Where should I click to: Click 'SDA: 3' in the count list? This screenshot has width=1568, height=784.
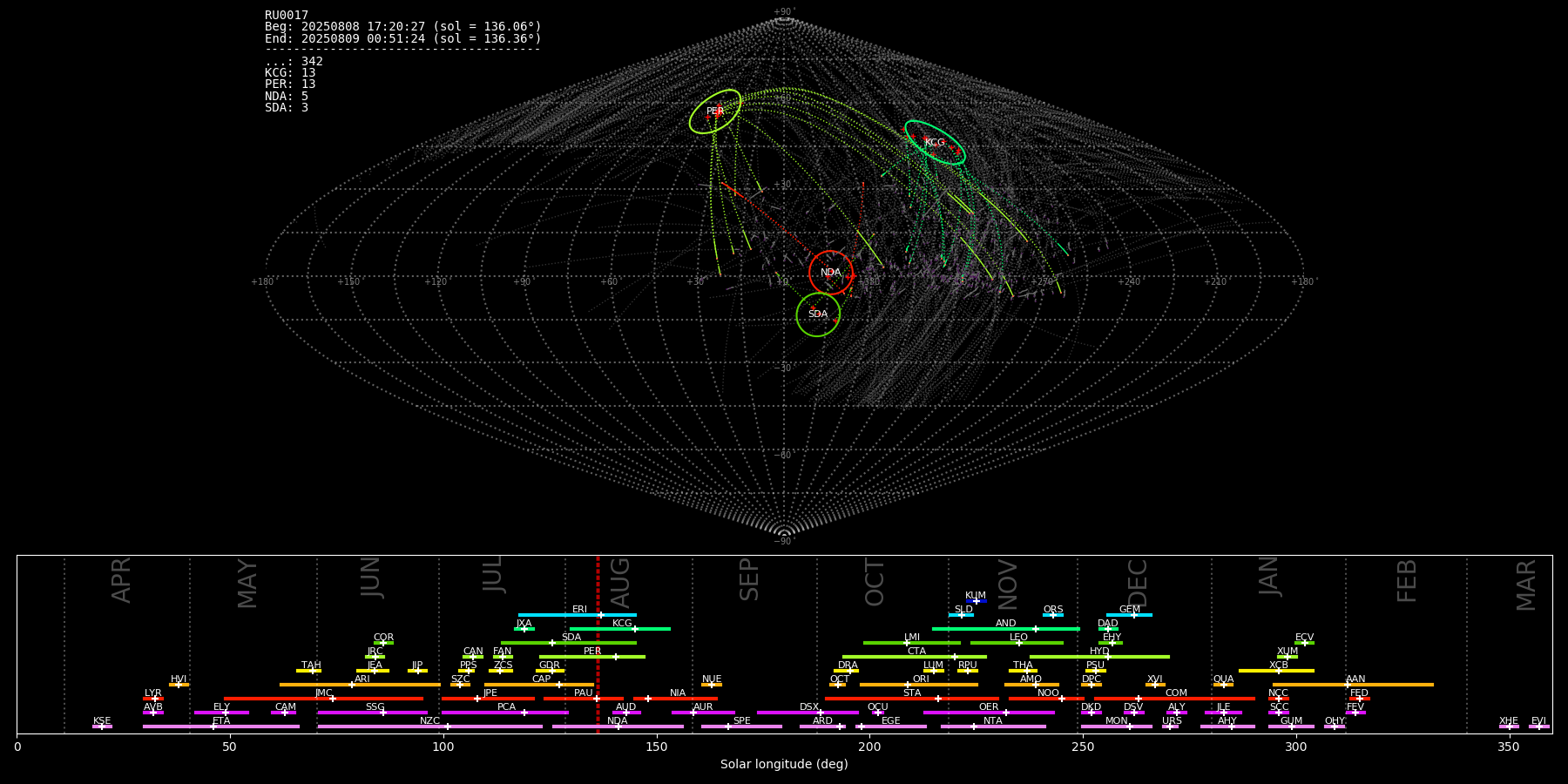pos(287,108)
